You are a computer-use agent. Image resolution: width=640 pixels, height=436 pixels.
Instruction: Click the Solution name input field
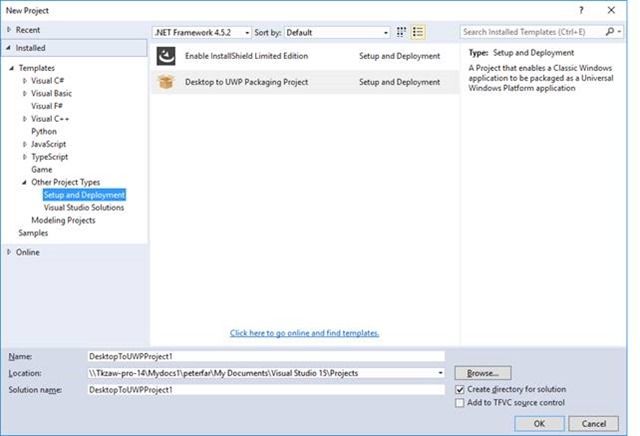pyautogui.click(x=266, y=390)
